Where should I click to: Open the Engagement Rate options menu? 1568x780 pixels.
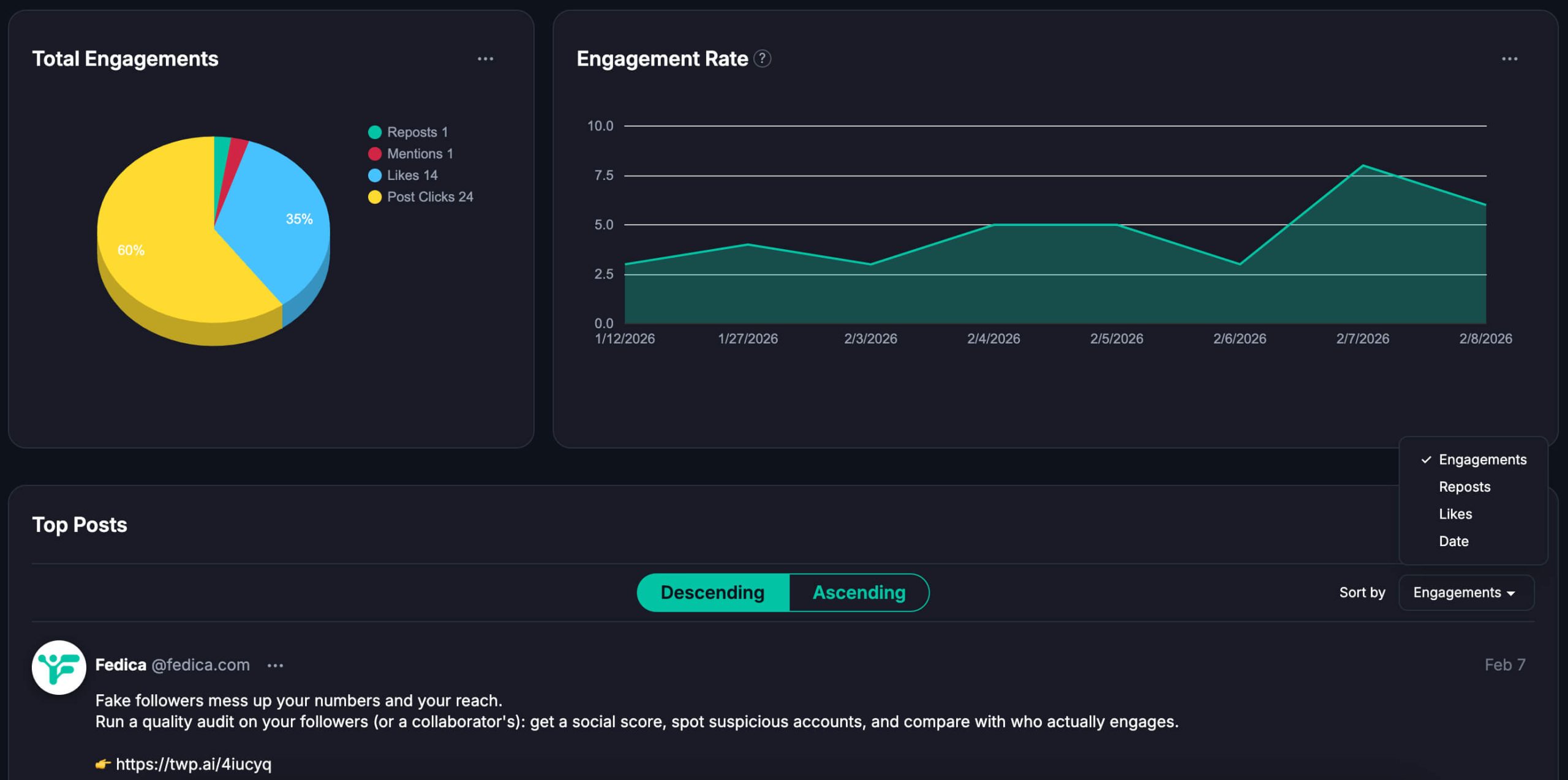[x=1510, y=58]
